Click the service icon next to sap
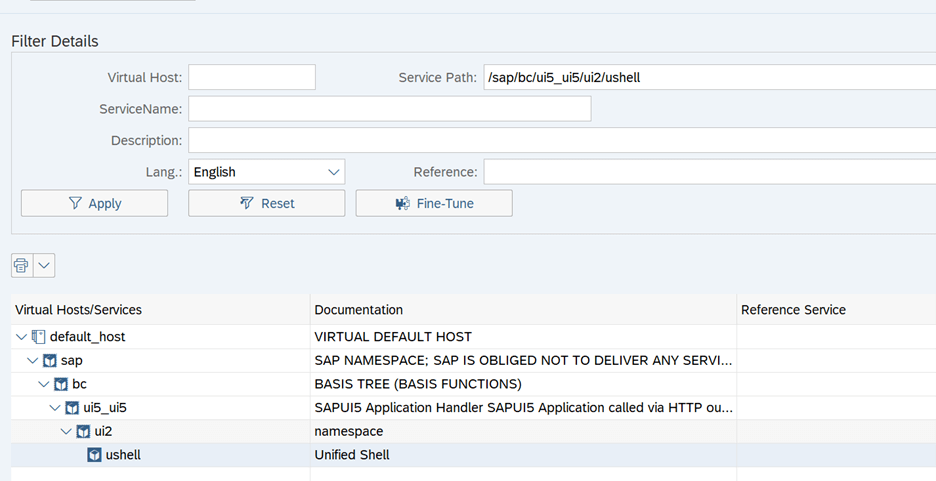This screenshot has height=481, width=936. pos(50,360)
